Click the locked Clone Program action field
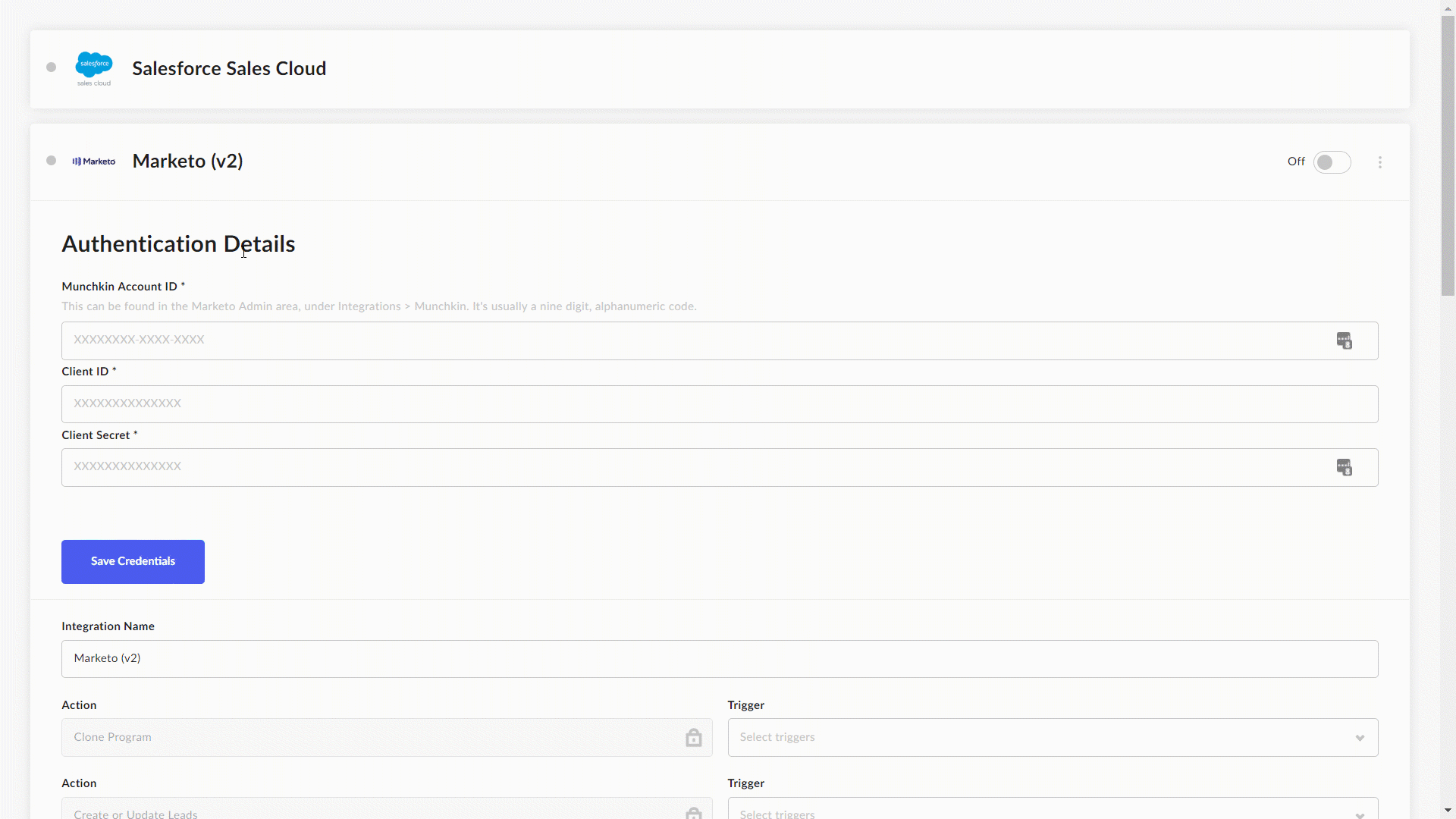Screen dimensions: 1456x819 tap(387, 737)
